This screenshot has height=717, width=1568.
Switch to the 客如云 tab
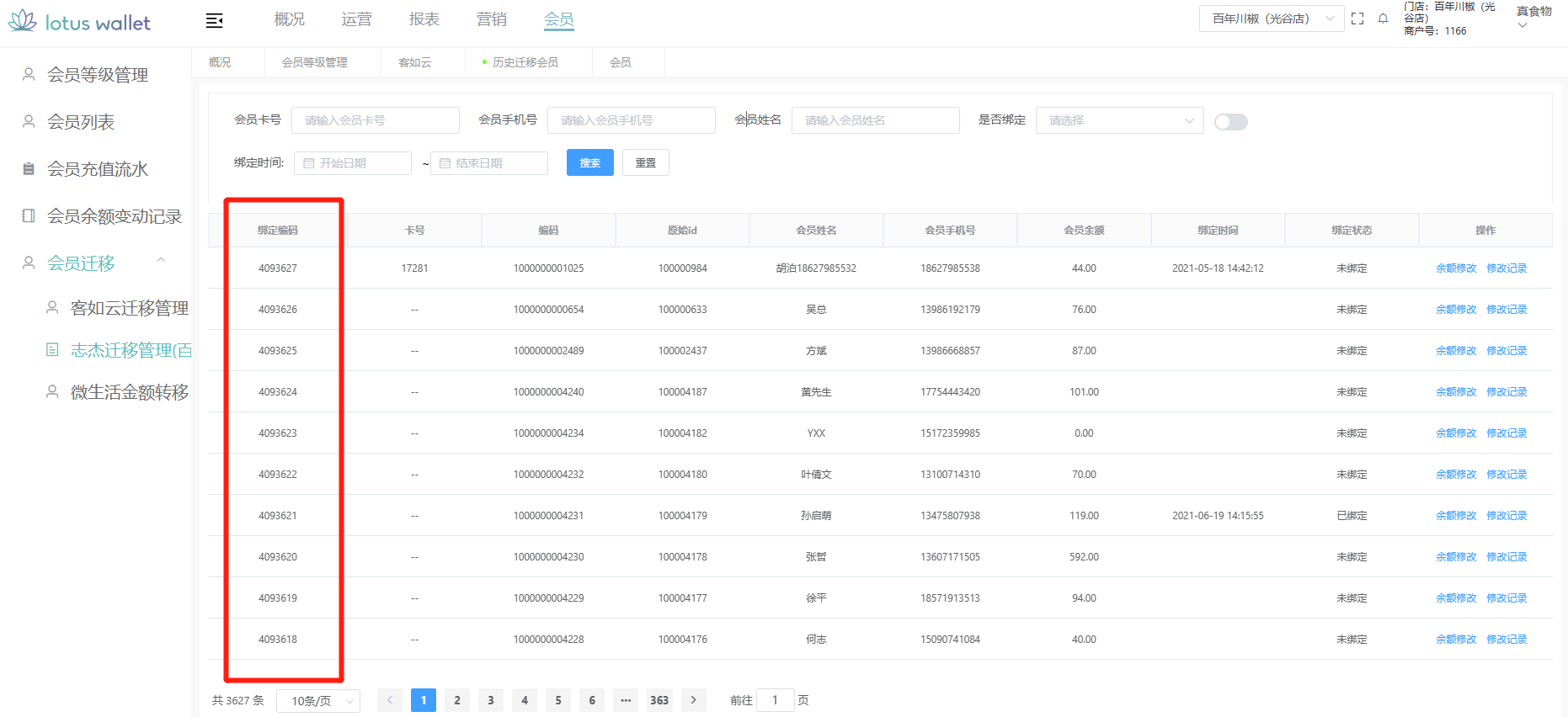[415, 62]
